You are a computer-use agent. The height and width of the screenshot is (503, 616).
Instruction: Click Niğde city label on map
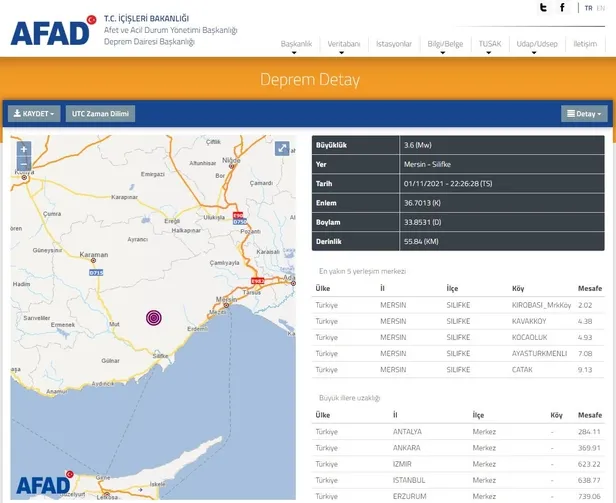[231, 160]
